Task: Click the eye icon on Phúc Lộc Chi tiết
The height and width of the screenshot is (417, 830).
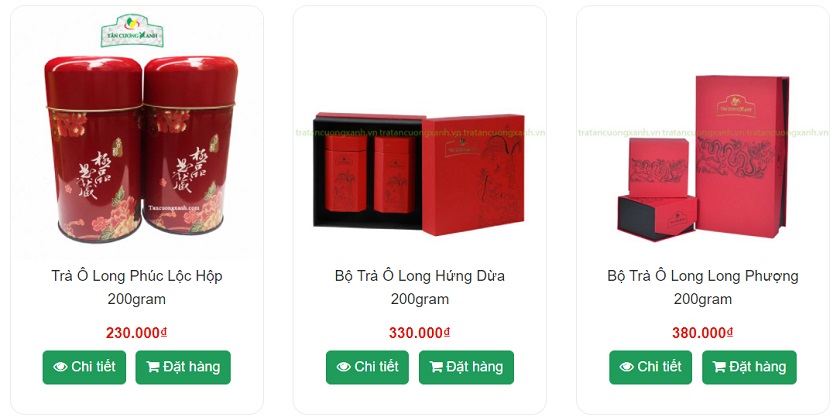Action: [60, 367]
